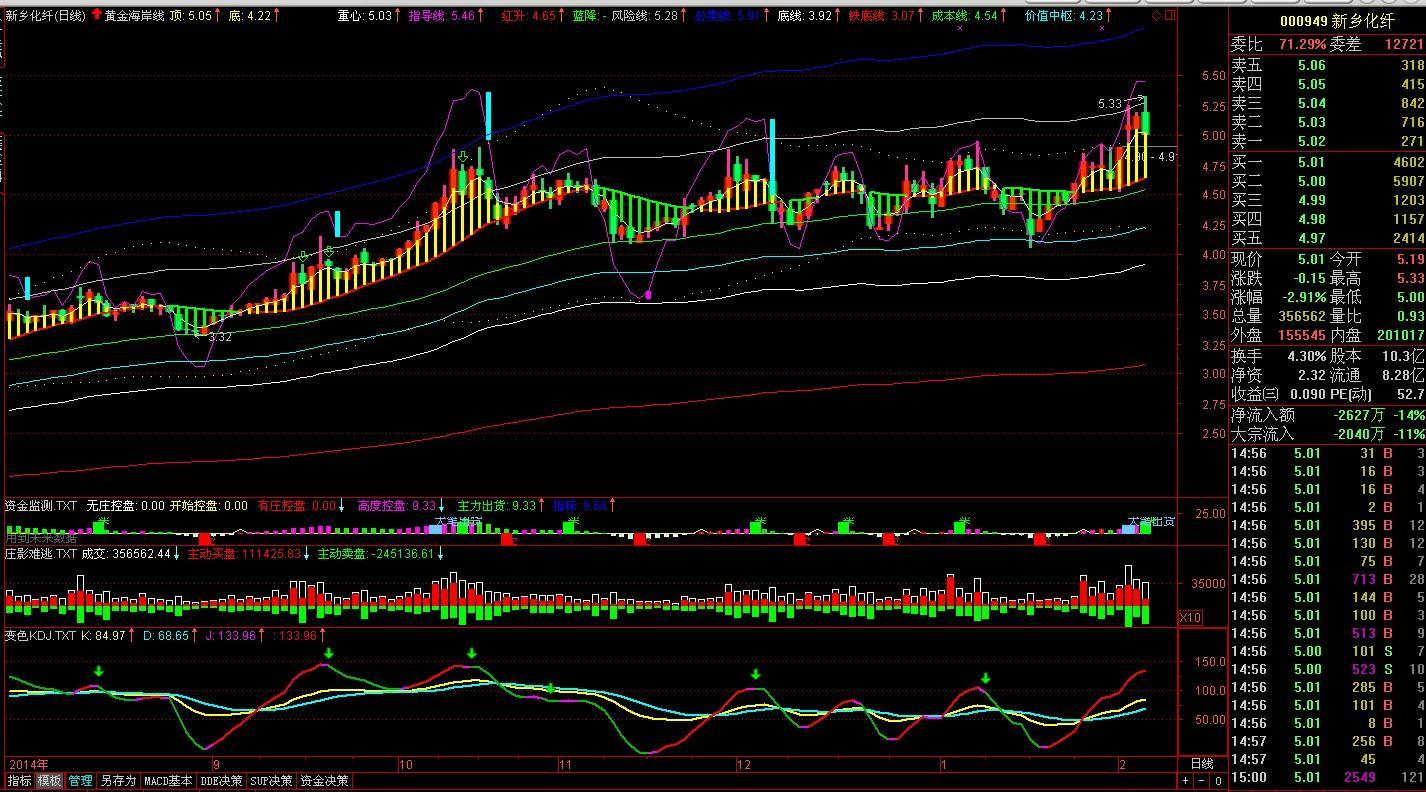Image resolution: width=1426 pixels, height=792 pixels.
Task: Click the 资金监测.TXT indicator label
Action: pos(41,506)
